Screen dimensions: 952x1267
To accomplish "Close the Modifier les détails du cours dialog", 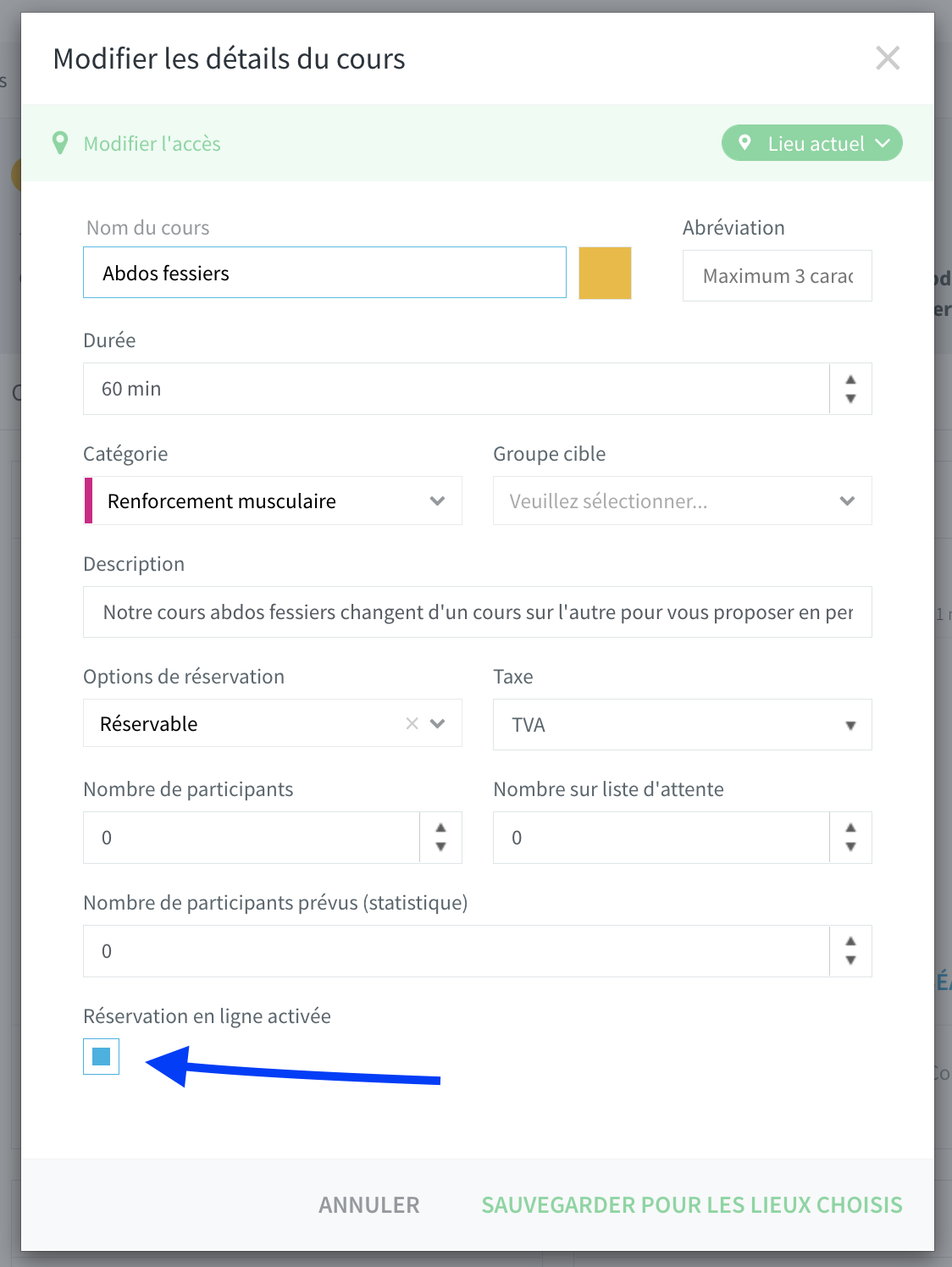I will click(888, 58).
